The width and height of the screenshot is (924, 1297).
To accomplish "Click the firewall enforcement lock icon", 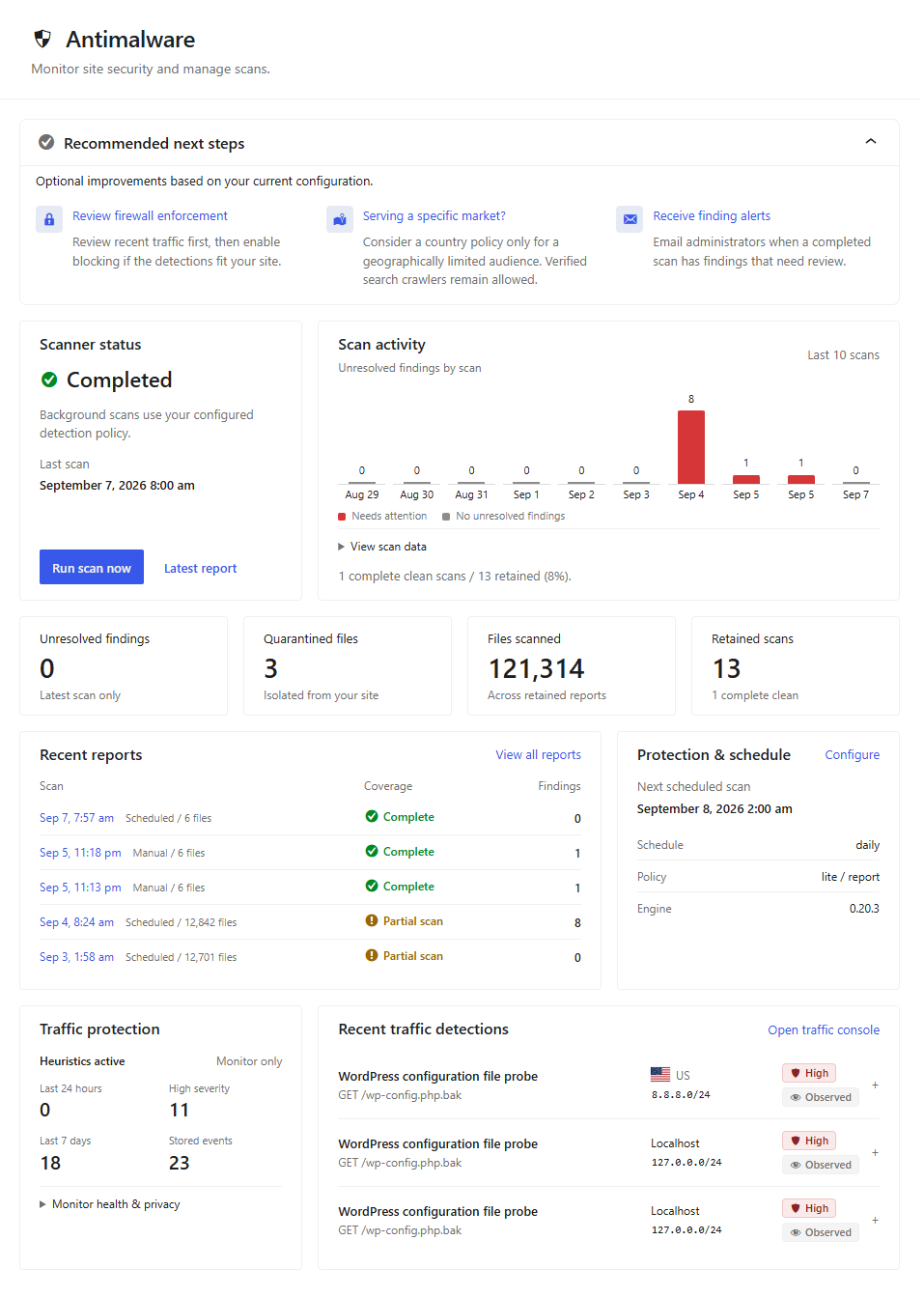I will coord(49,219).
